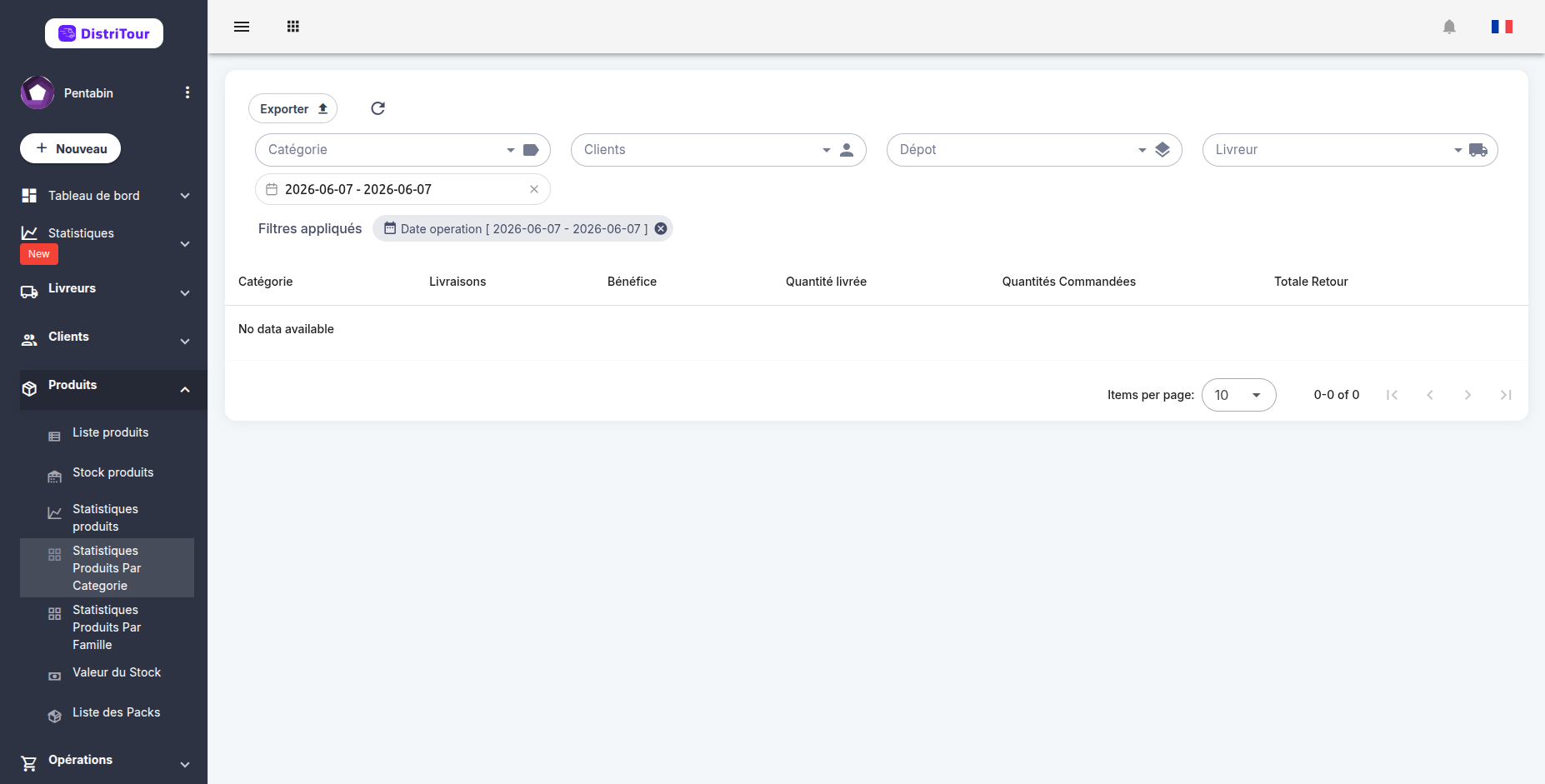Open the Catégorie dropdown filter

(x=402, y=150)
